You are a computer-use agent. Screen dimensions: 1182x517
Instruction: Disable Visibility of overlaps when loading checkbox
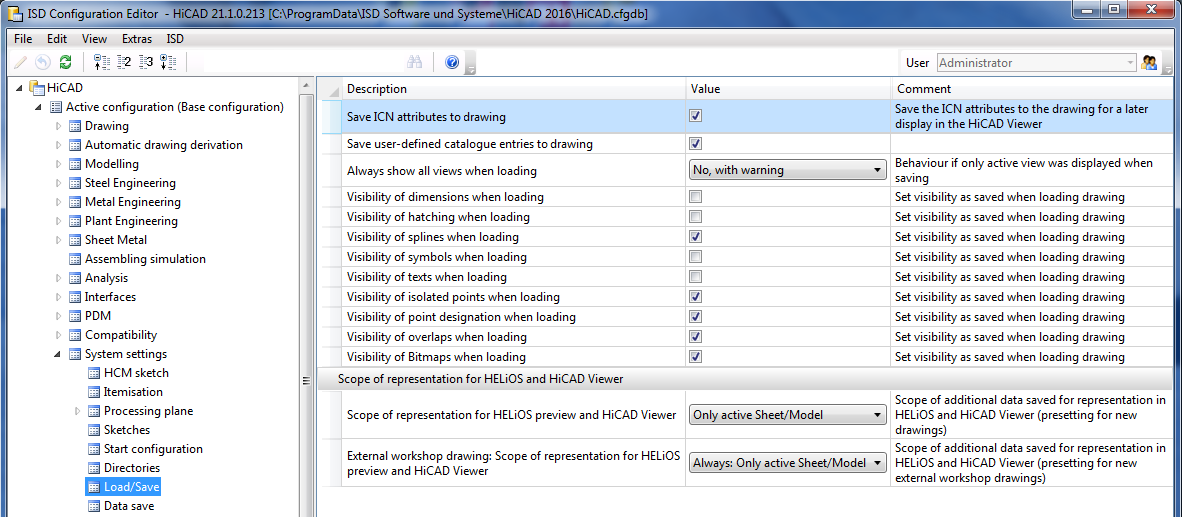[x=696, y=336]
